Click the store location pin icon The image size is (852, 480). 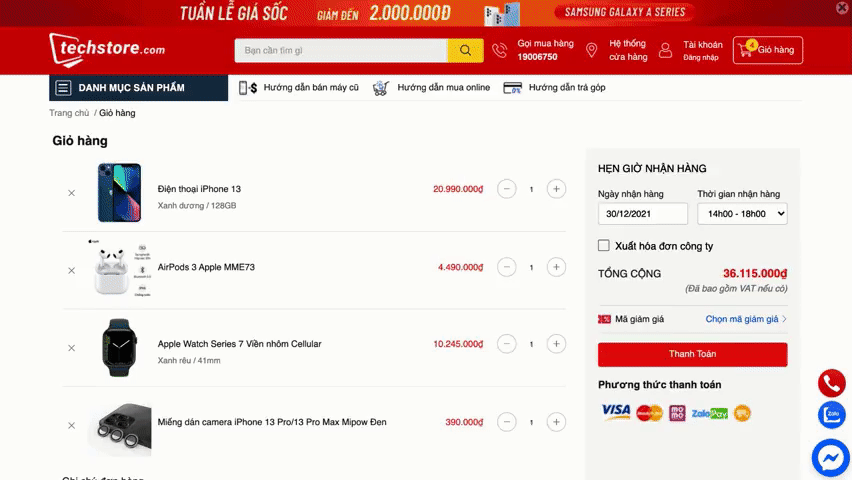click(592, 50)
